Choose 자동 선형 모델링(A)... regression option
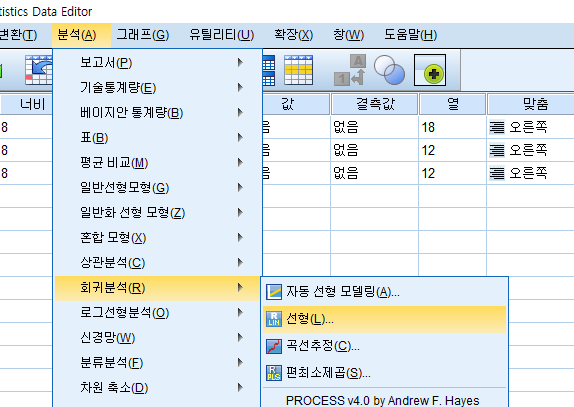The width and height of the screenshot is (574, 407). tap(384, 292)
